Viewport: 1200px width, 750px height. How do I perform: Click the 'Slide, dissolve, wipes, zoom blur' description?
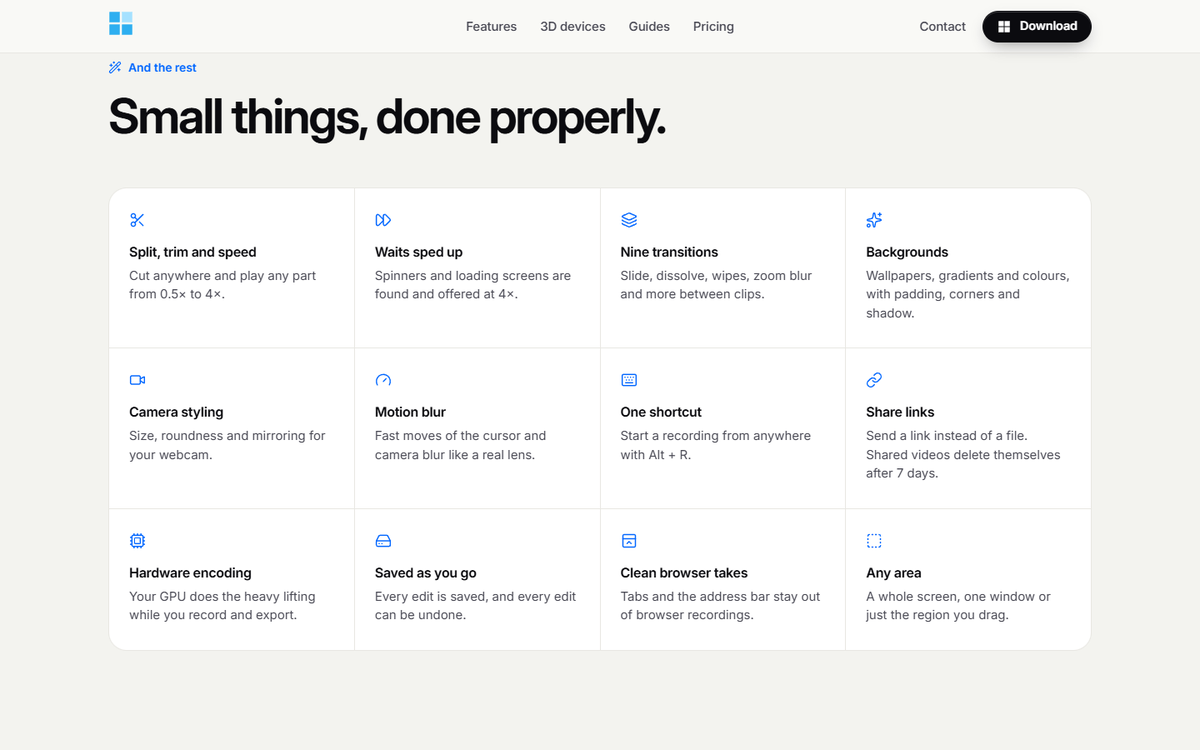pos(716,285)
